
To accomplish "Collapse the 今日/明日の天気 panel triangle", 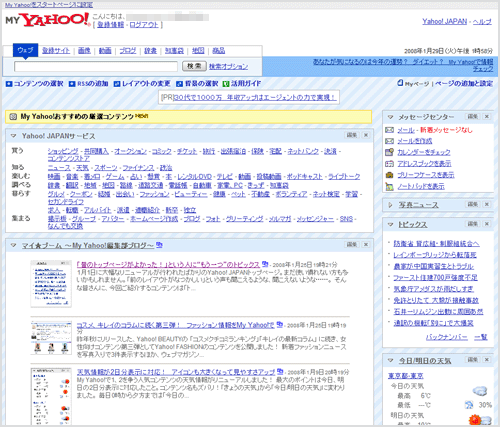I will (390, 360).
